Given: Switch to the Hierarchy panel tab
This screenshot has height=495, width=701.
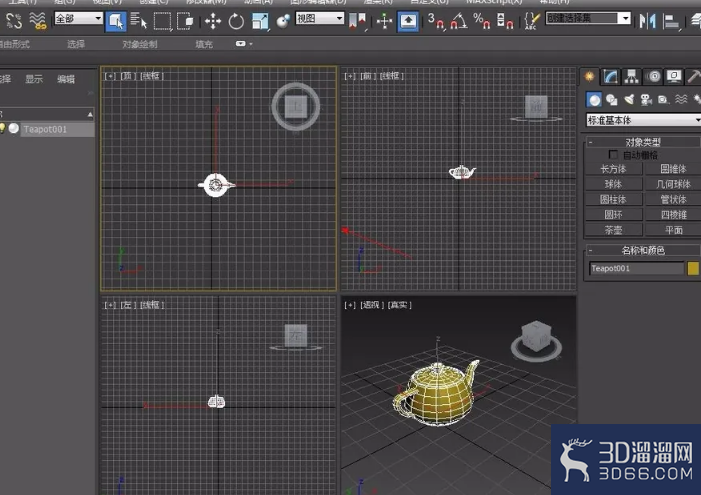Looking at the screenshot, I should [632, 77].
